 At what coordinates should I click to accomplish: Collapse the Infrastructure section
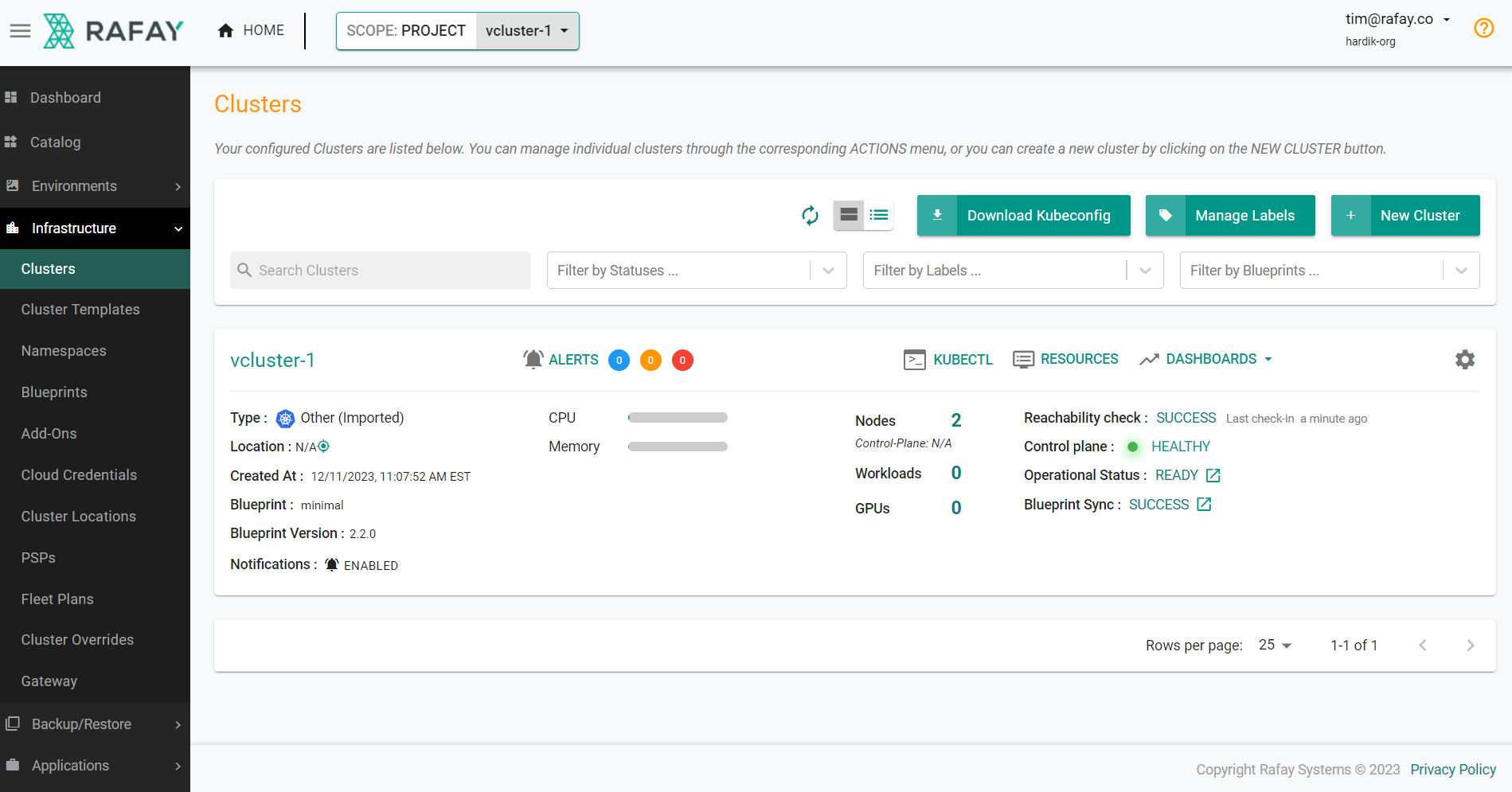pos(95,228)
